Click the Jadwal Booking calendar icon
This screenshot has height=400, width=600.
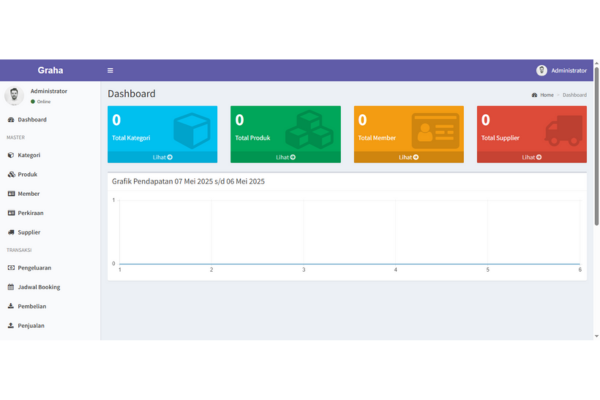(11, 287)
